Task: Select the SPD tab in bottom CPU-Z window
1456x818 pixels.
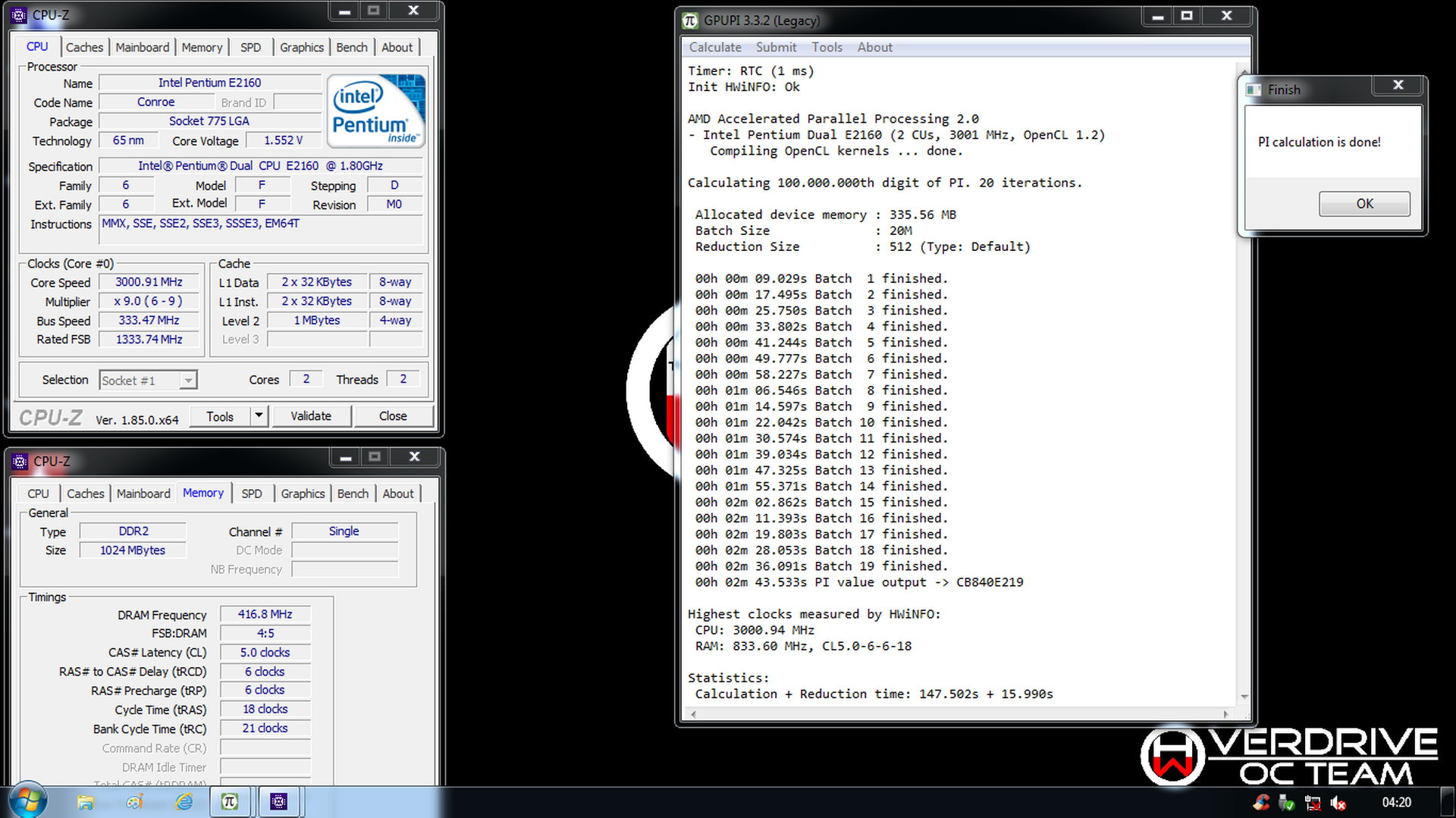Action: coord(252,494)
